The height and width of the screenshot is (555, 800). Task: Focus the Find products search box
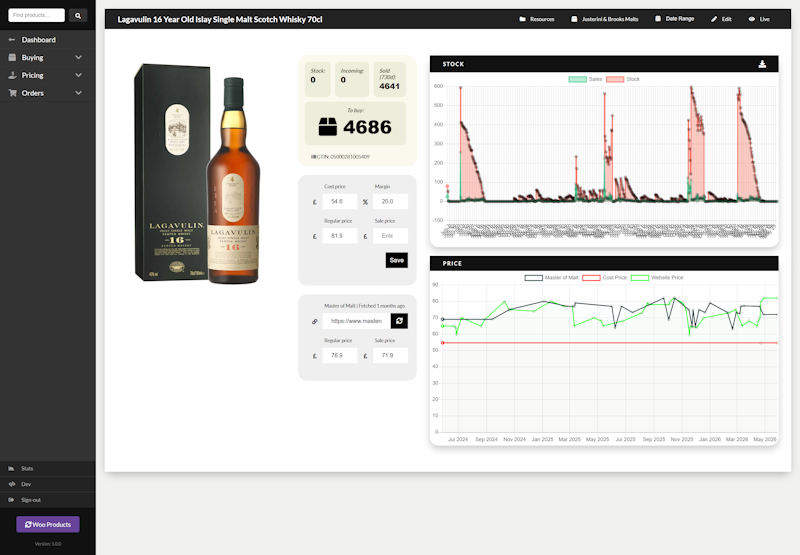pyautogui.click(x=37, y=15)
